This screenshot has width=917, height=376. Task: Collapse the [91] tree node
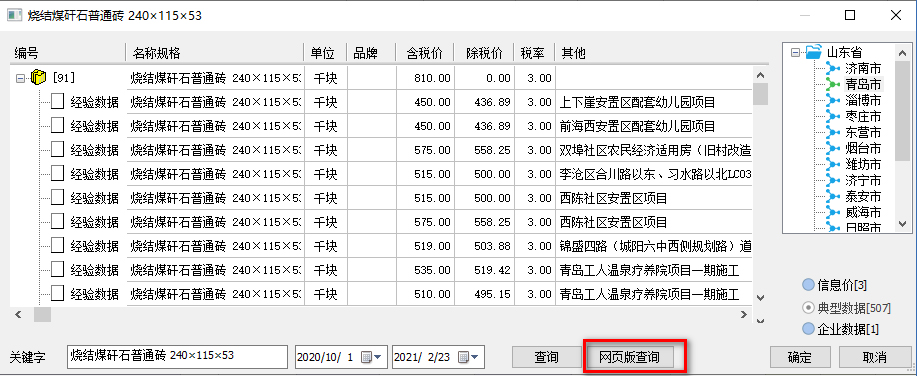20,78
